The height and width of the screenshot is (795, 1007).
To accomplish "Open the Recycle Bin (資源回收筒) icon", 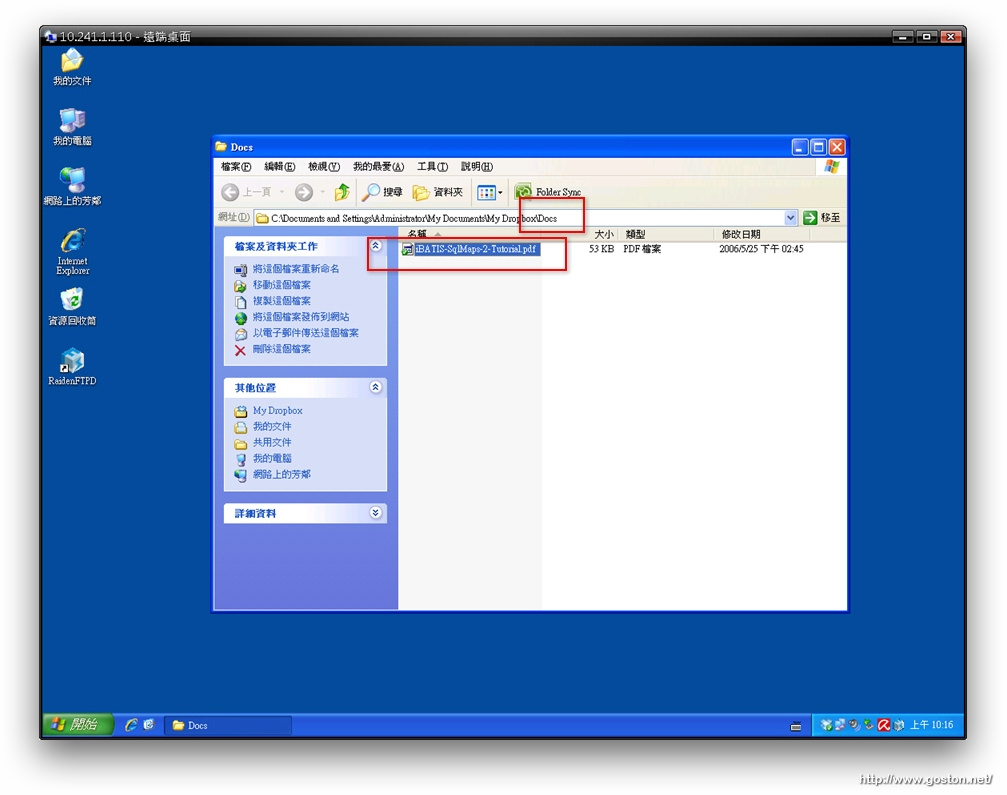I will click(72, 302).
